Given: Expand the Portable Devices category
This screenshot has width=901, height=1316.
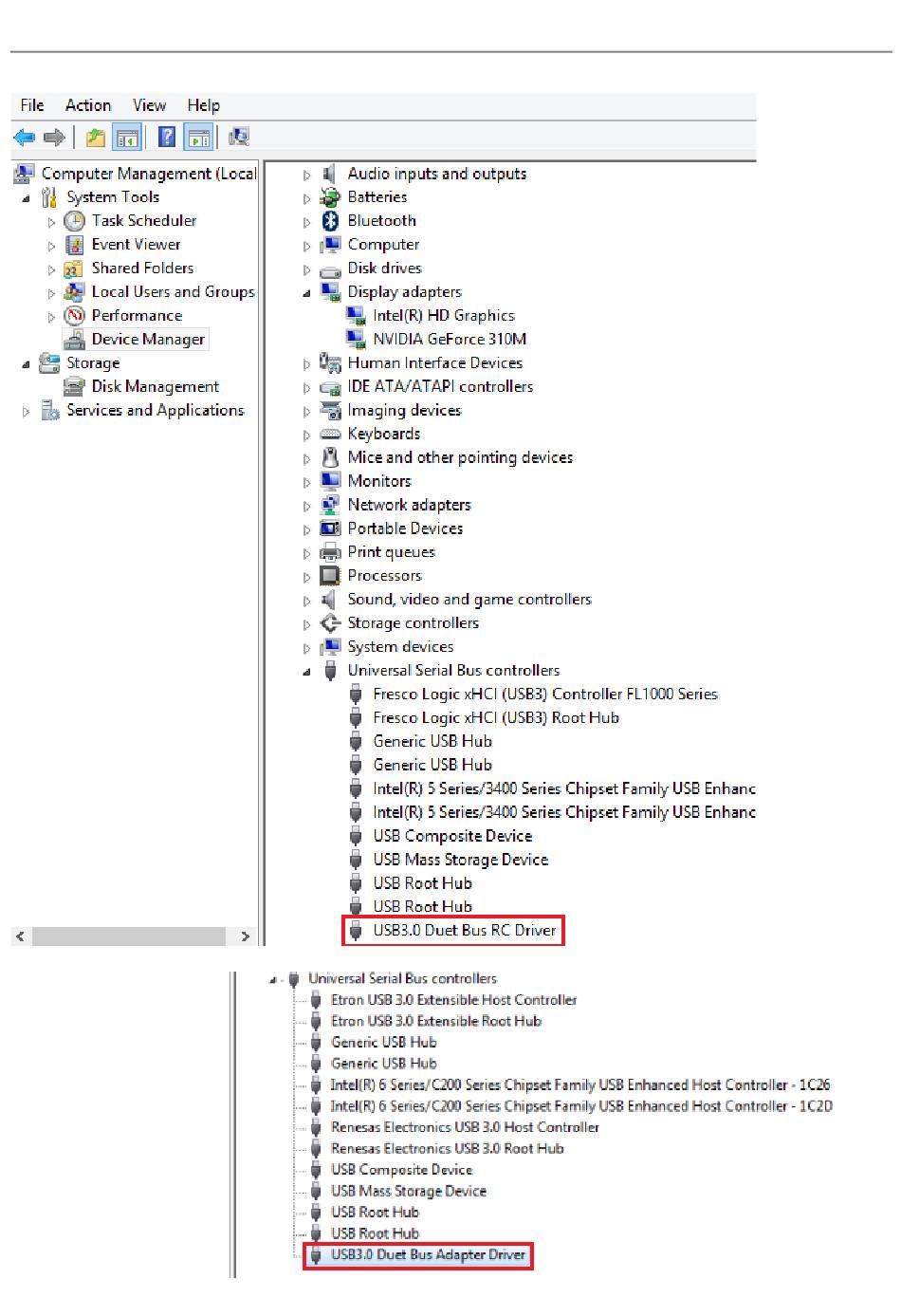Looking at the screenshot, I should [306, 529].
